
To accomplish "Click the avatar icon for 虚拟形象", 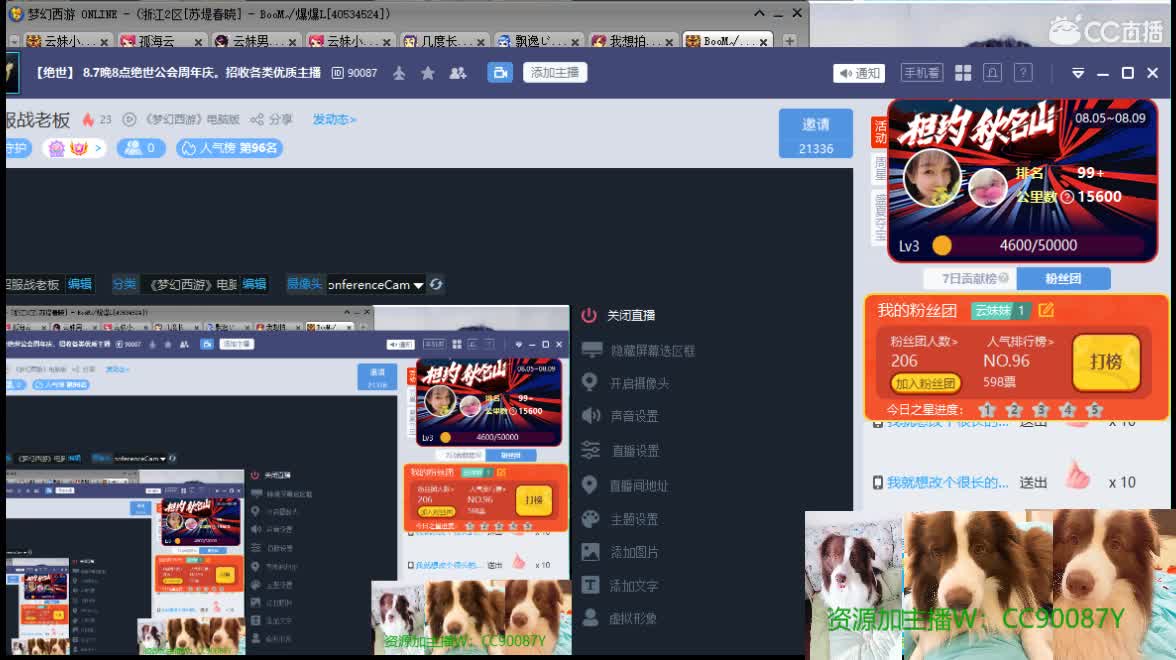I will pos(591,618).
